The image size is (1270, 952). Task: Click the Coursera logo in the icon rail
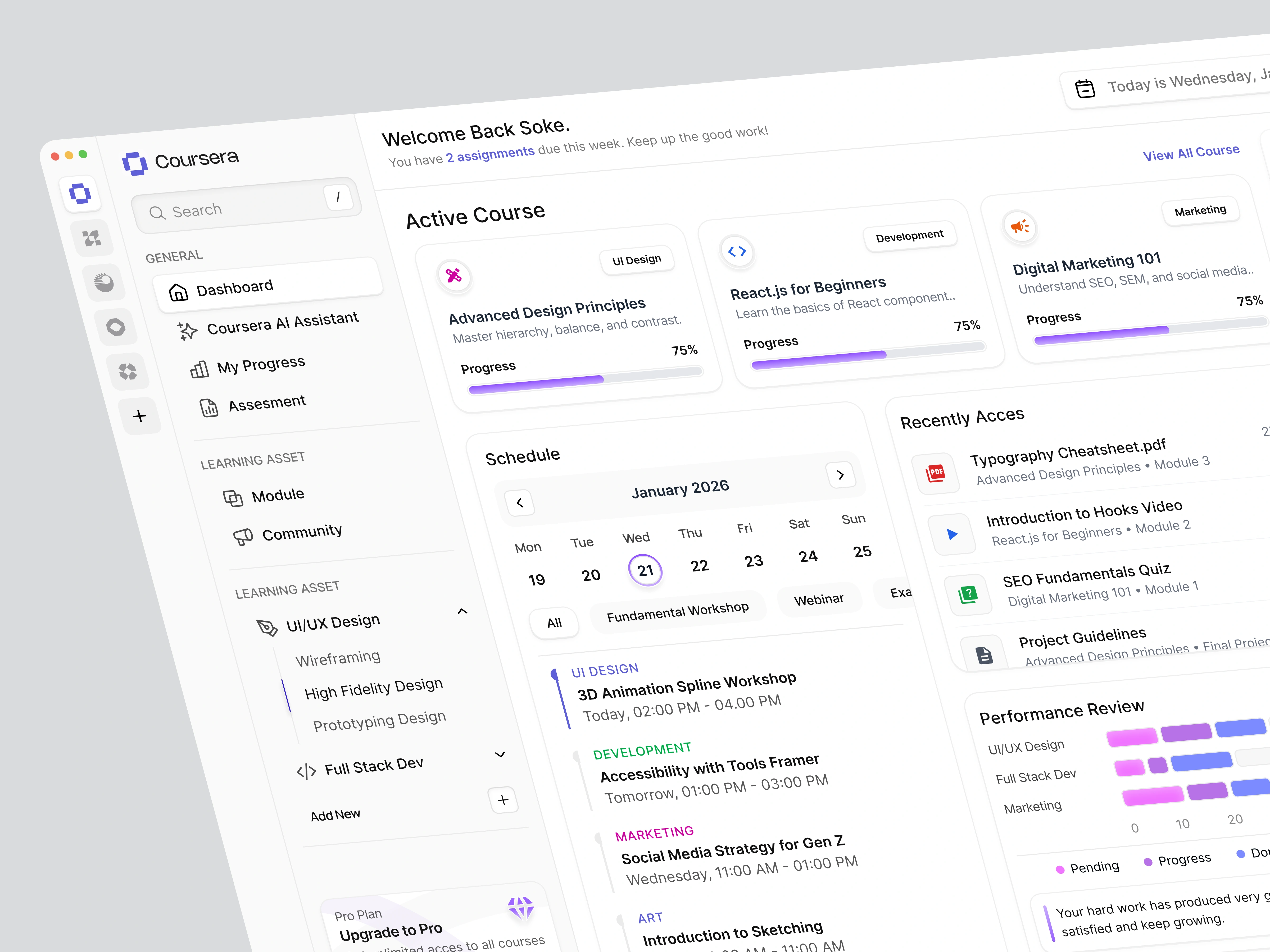tap(80, 193)
